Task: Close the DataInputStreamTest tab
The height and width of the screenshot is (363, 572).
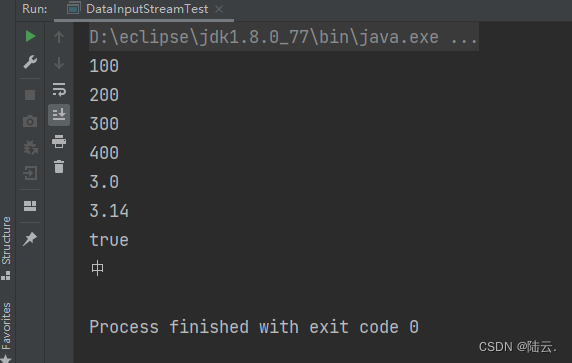Action: click(x=219, y=9)
